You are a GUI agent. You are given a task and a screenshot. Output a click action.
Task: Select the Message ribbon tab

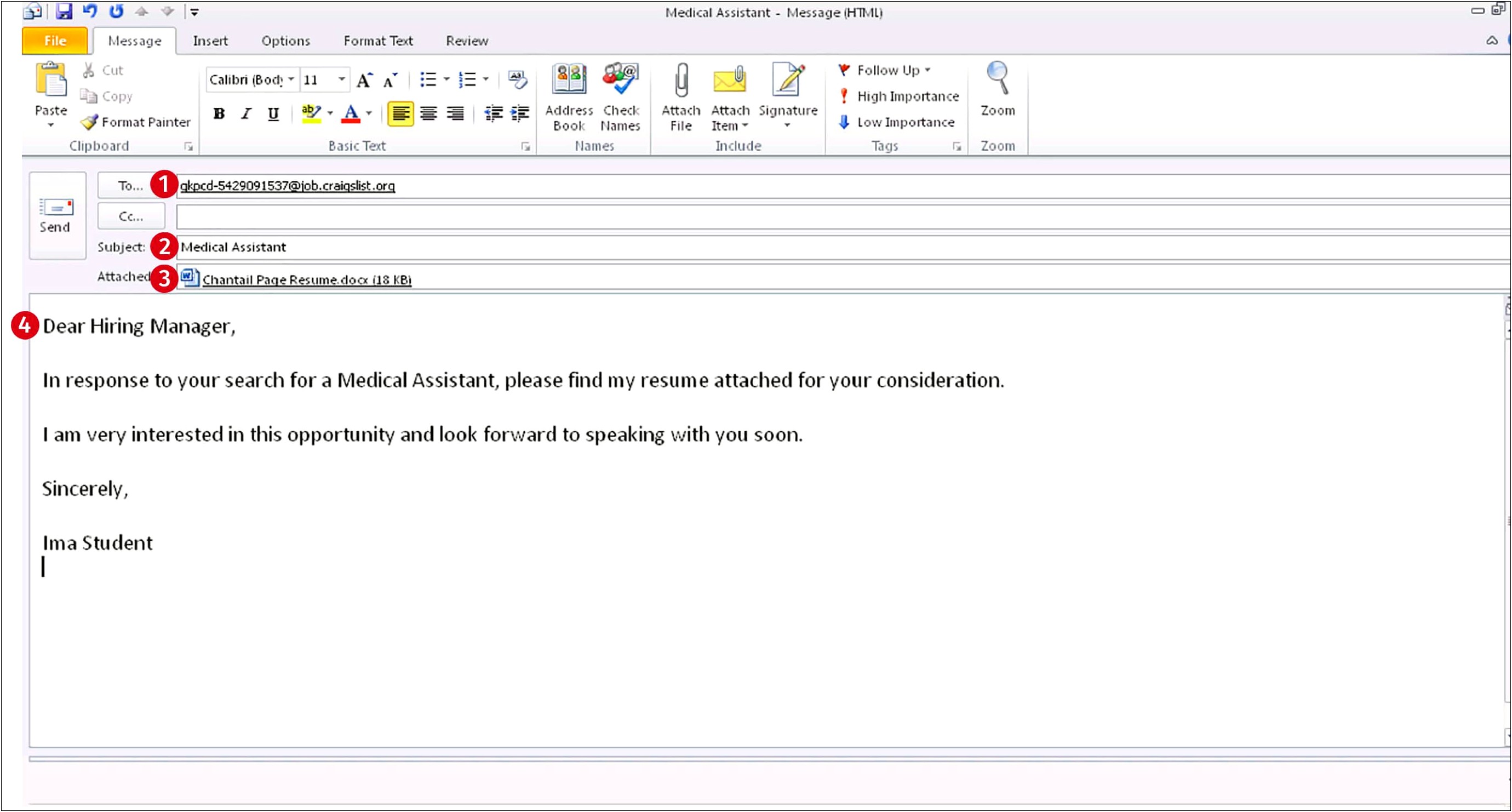[134, 41]
